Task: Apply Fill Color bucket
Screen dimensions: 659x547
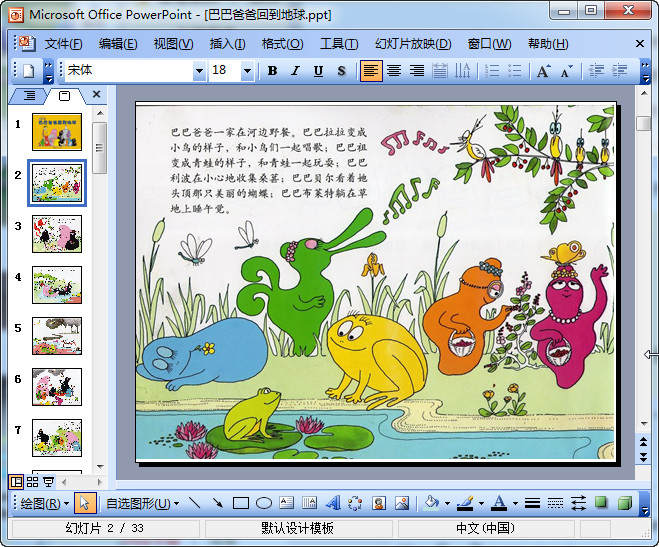Action: pyautogui.click(x=432, y=503)
